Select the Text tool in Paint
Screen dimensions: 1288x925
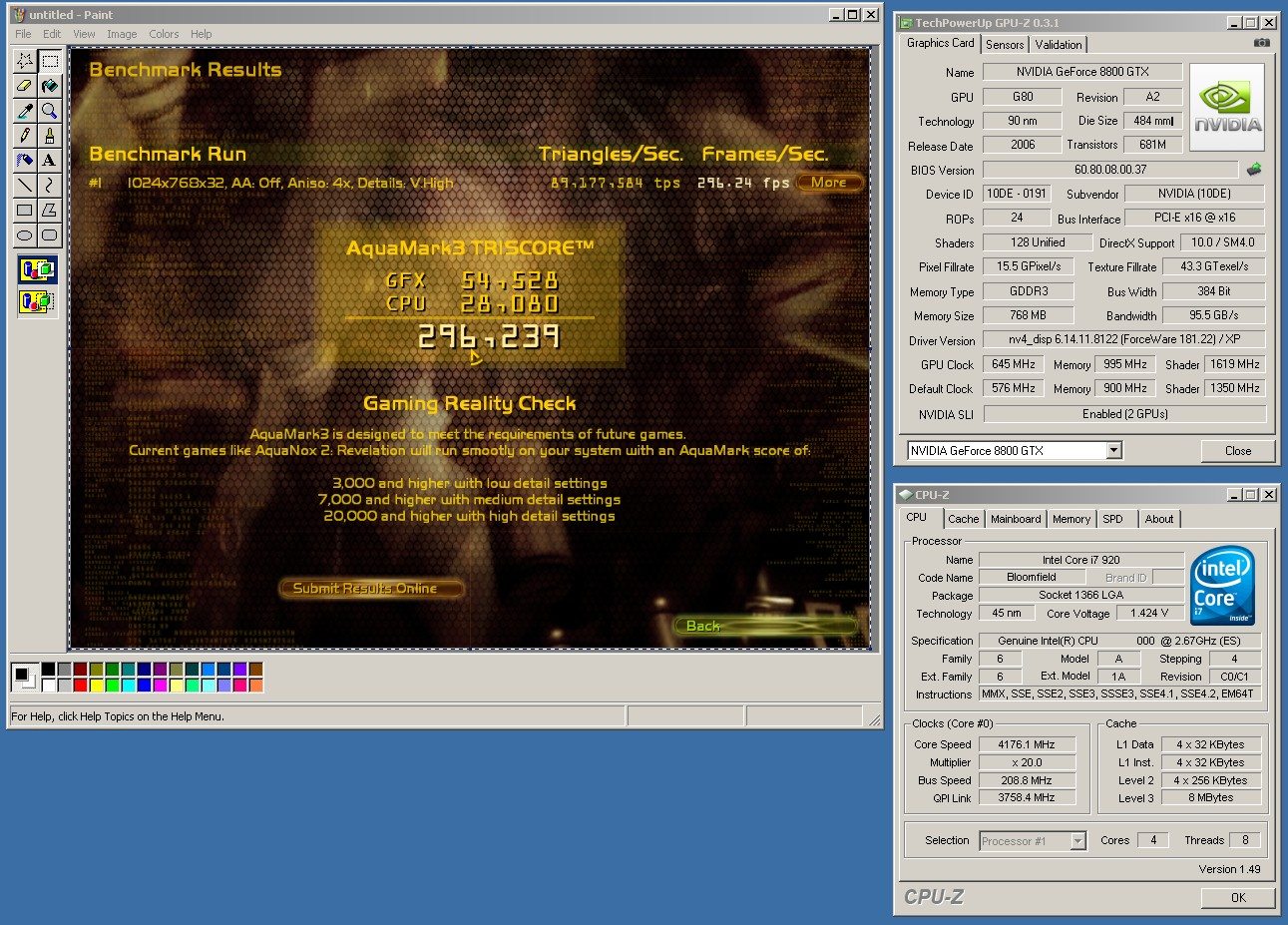click(x=50, y=160)
